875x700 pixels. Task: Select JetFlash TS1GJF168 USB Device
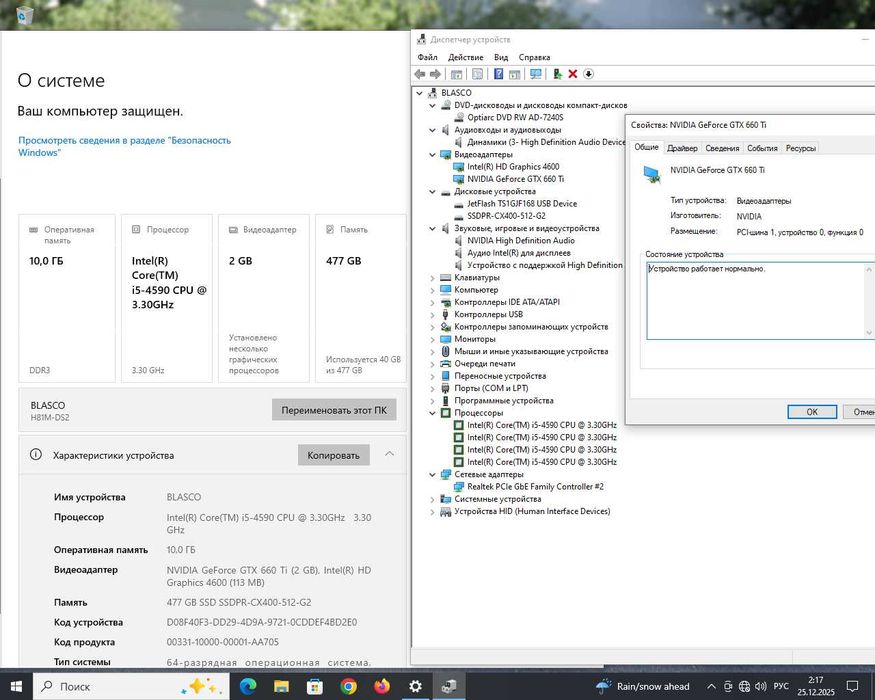[x=522, y=203]
